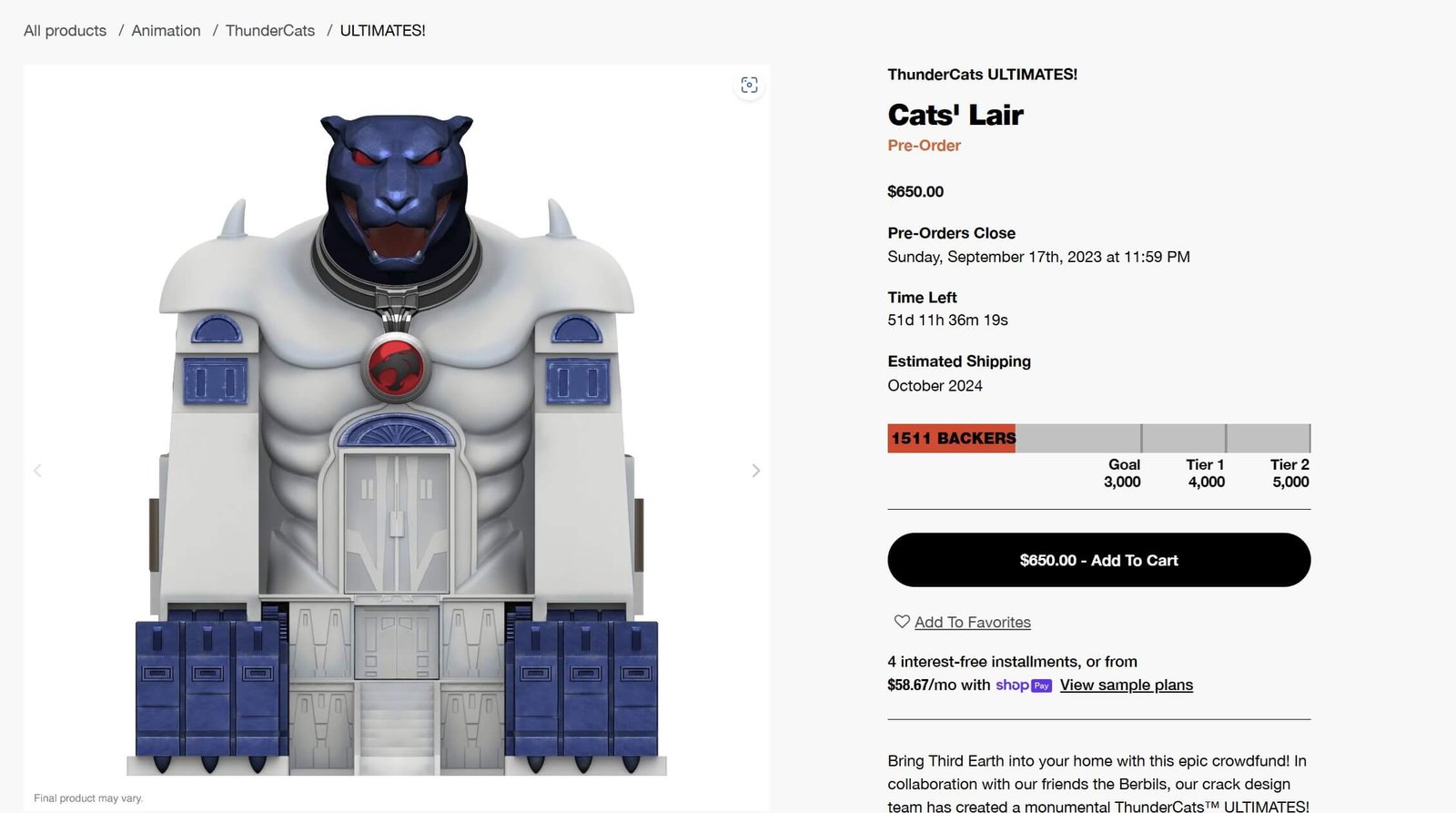Viewport: 1456px width, 813px height.
Task: Open the All products breadcrumb
Action: [x=65, y=31]
